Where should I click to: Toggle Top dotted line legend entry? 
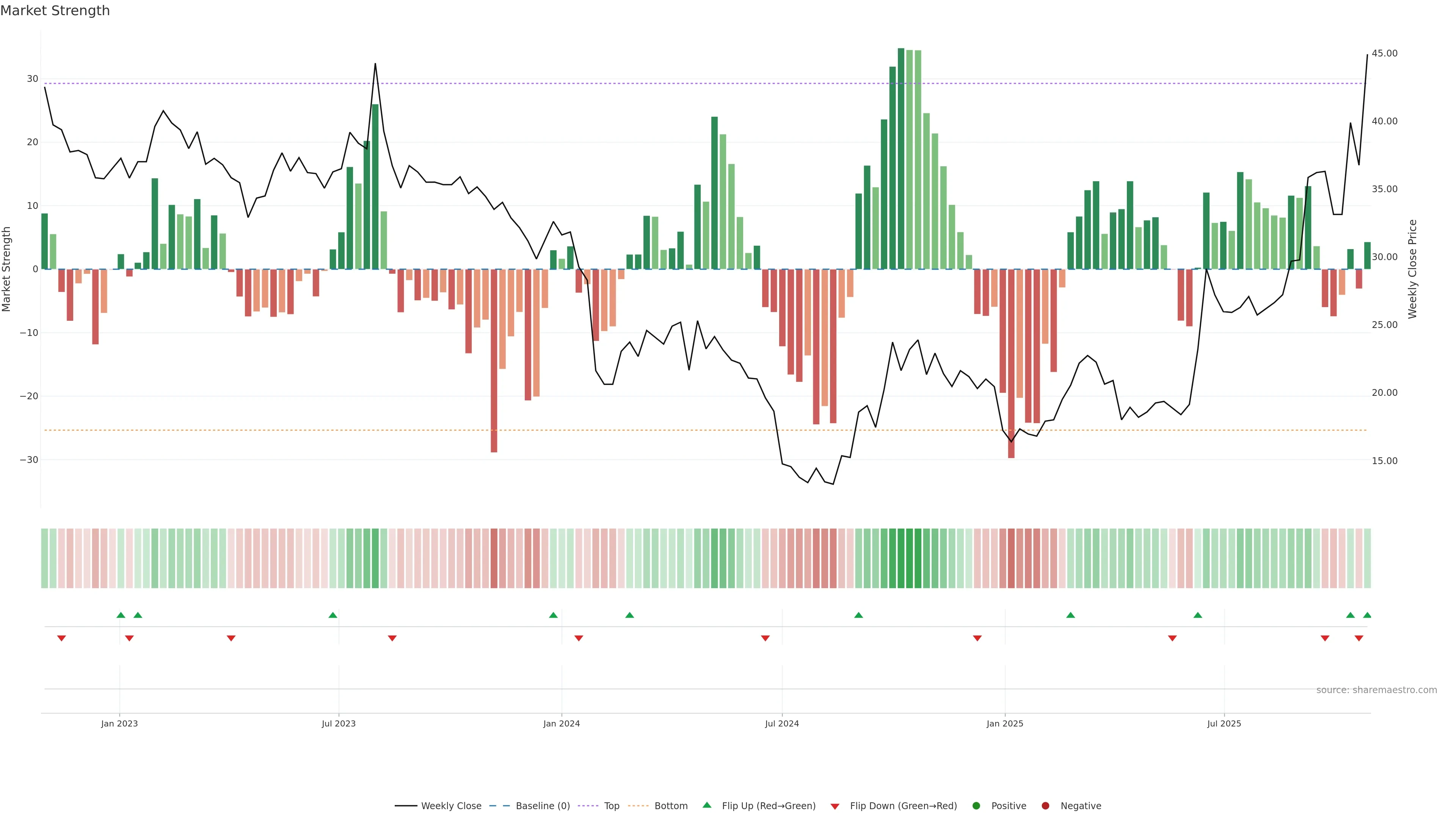[611, 805]
